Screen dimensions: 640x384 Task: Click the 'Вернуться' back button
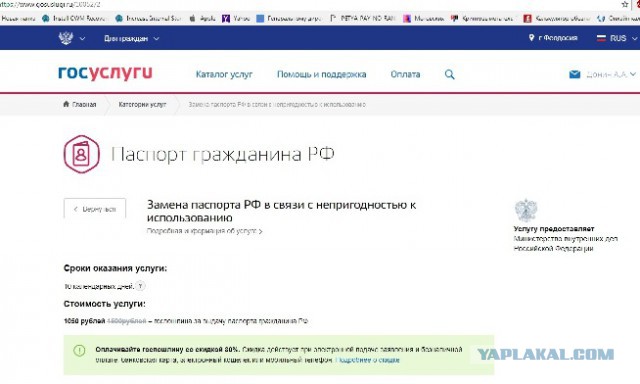[95, 209]
